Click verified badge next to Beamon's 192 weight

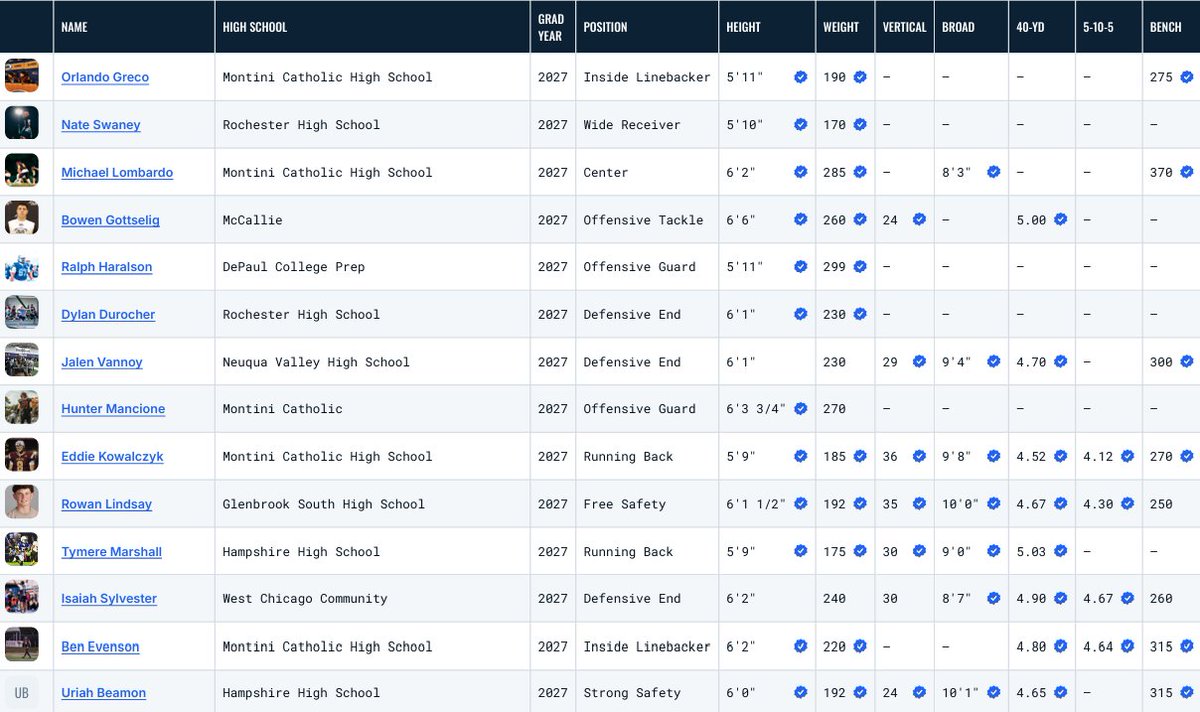coord(860,693)
